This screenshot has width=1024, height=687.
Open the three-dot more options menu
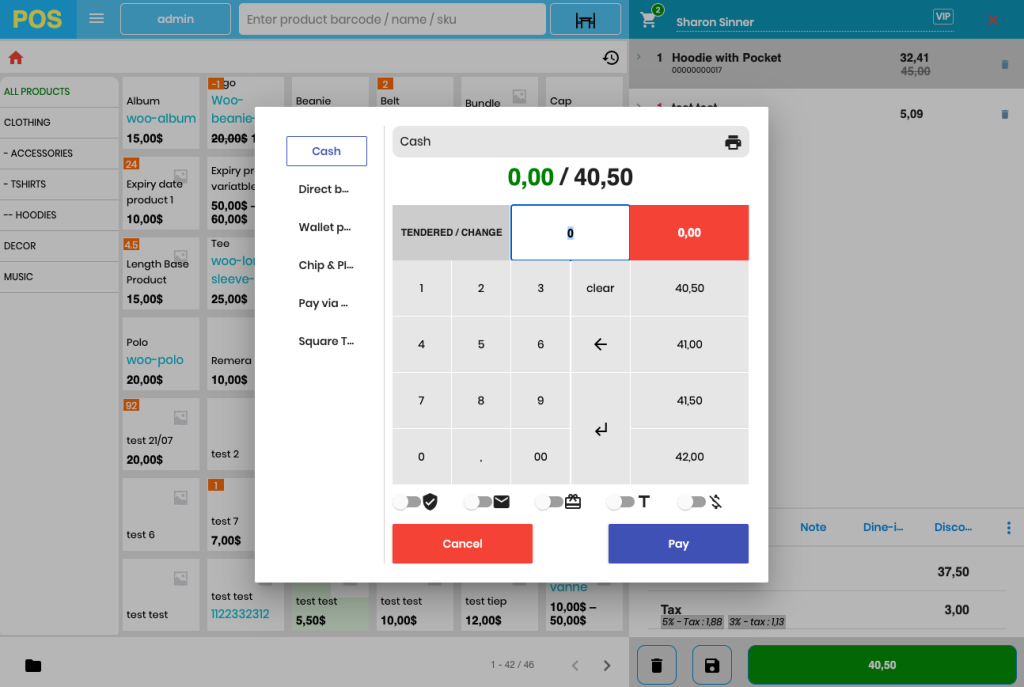(x=1008, y=527)
